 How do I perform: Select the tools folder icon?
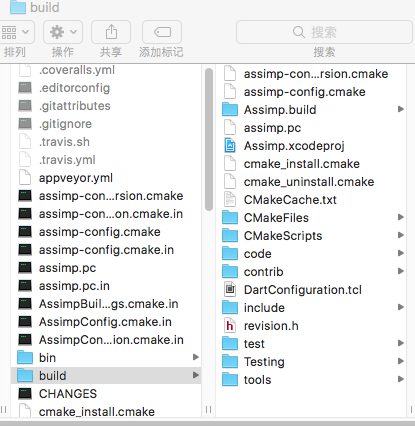click(230, 379)
